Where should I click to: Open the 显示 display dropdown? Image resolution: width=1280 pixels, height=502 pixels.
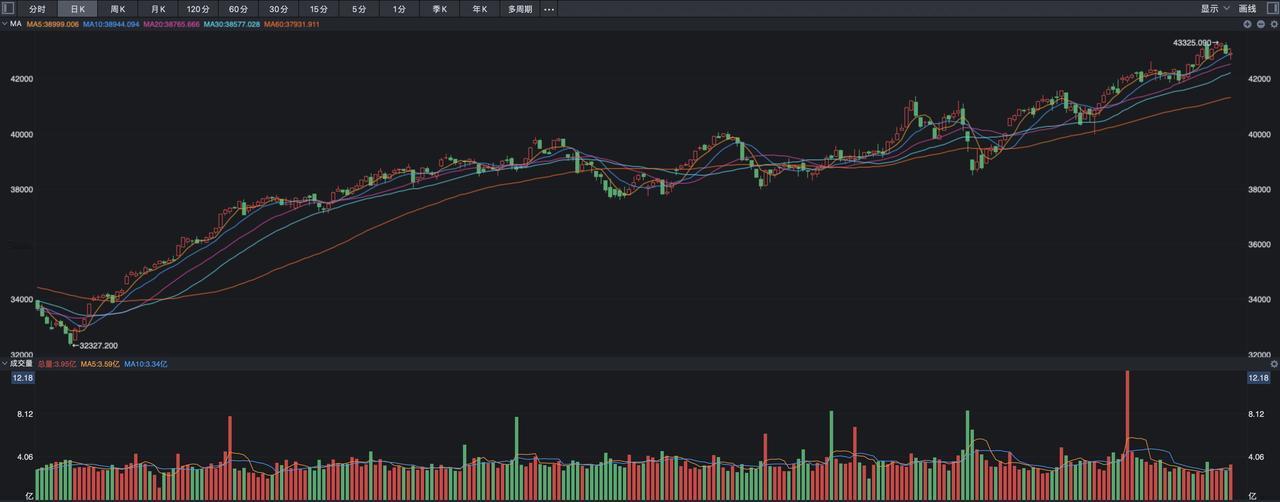(1215, 8)
